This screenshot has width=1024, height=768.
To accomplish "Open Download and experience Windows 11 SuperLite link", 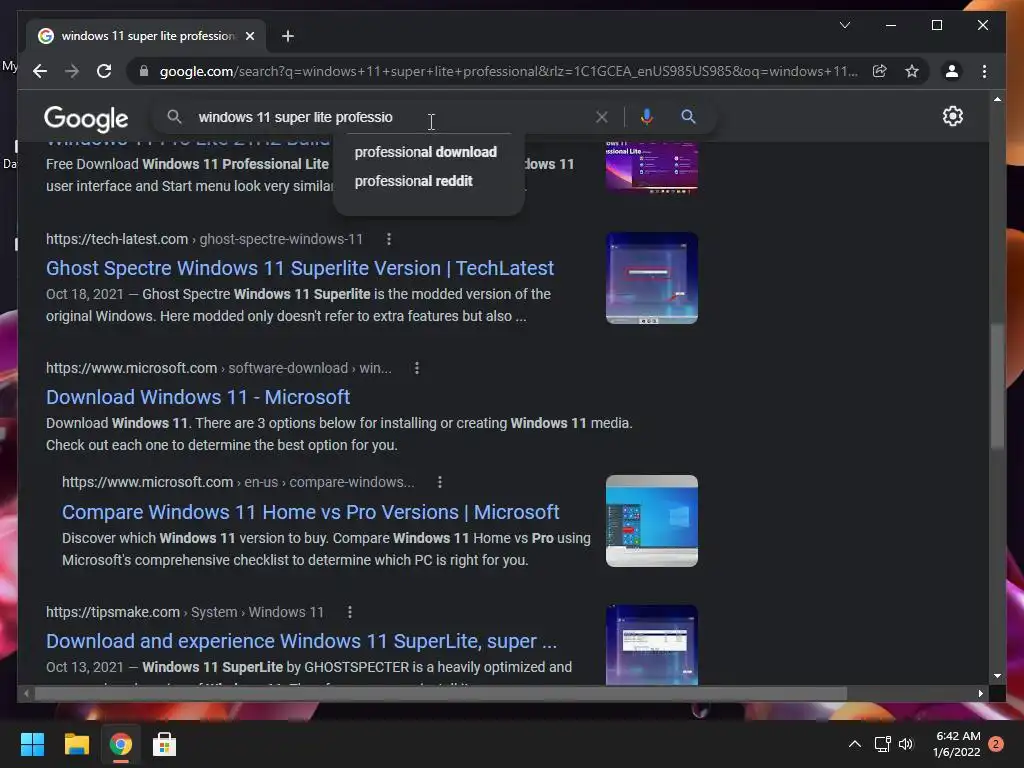I will (301, 641).
